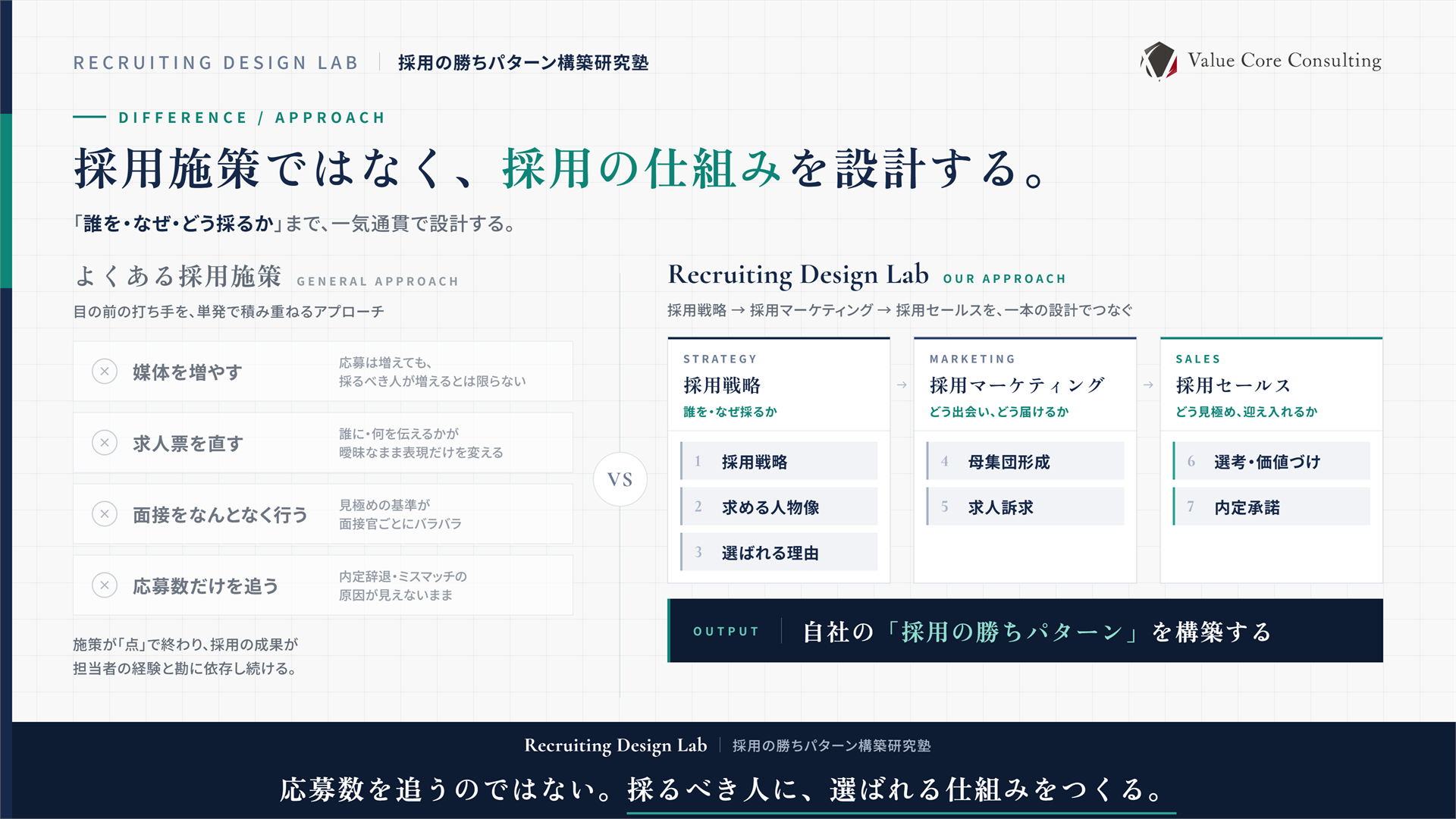Click 見極めの基準が面接官ごとにバラバラ description

click(400, 514)
